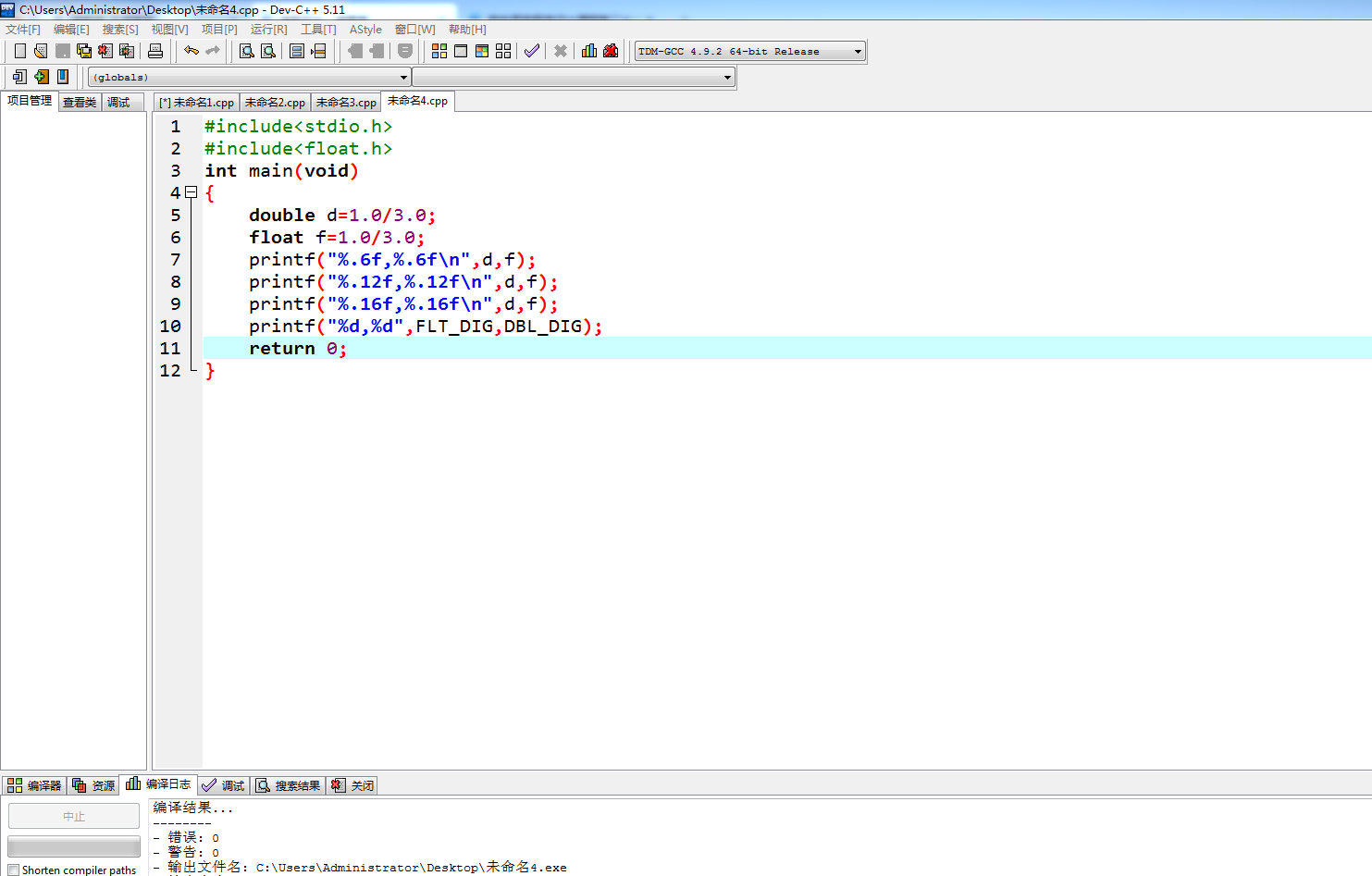Open Find using the magnifier icon
1372x876 pixels.
point(247,51)
